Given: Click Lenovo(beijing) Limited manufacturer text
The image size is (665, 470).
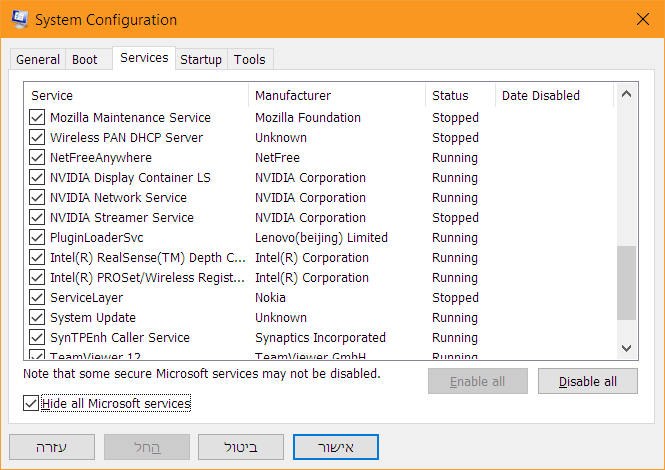Looking at the screenshot, I should [321, 238].
